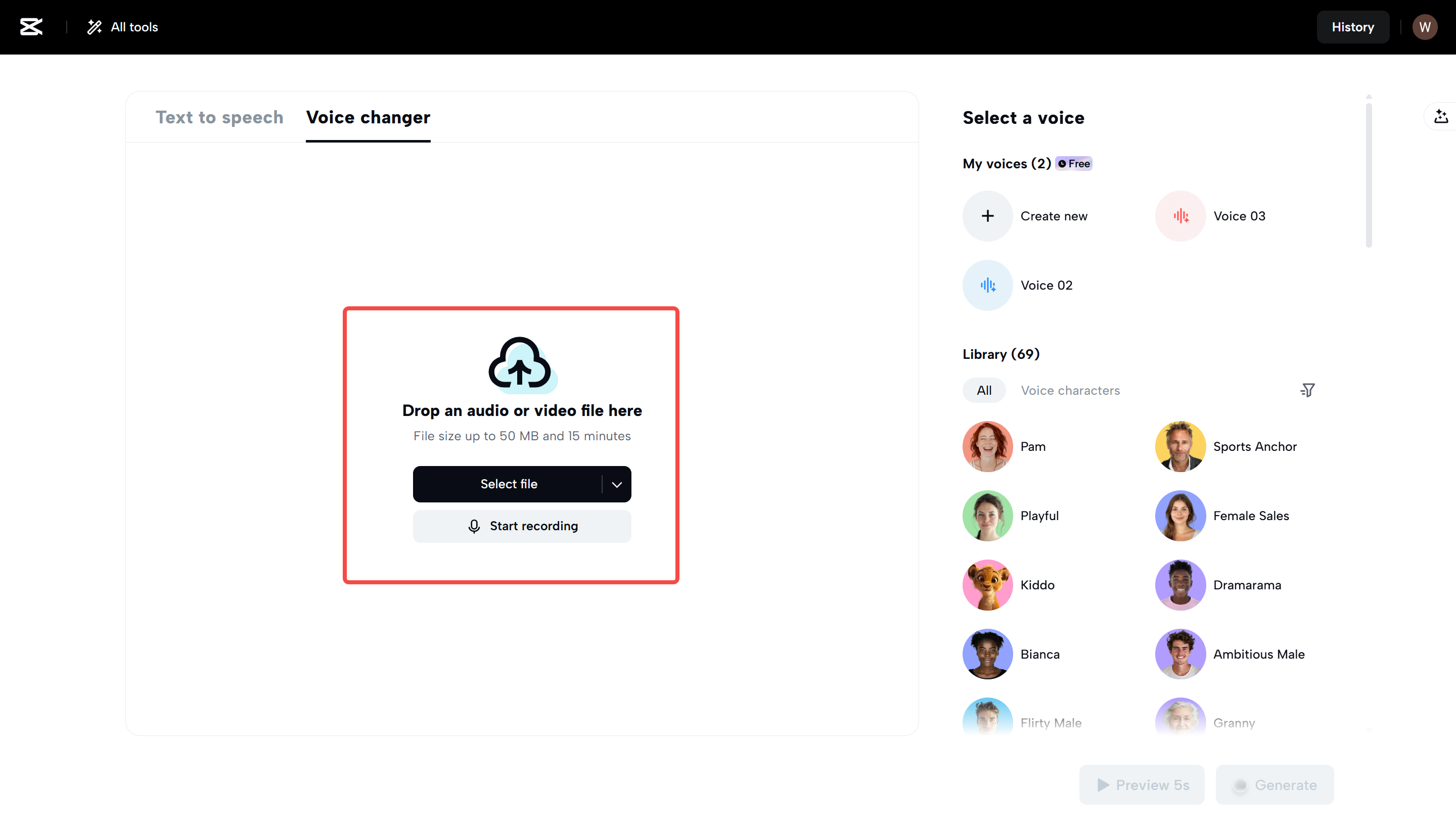
Task: Click the sparkle icon at right edge
Action: 1441,117
